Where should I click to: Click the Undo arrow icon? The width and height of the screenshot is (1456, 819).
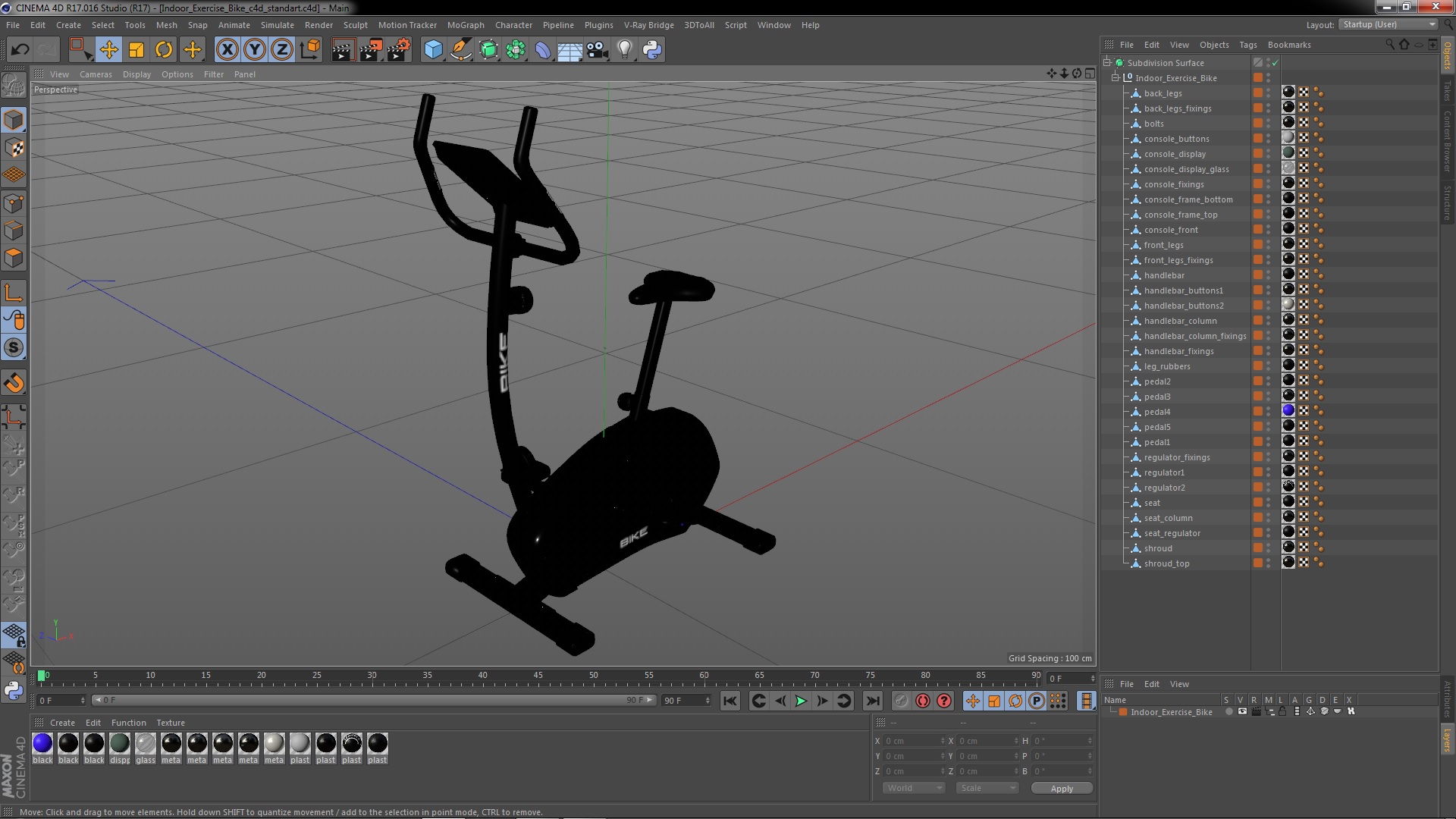click(x=20, y=50)
